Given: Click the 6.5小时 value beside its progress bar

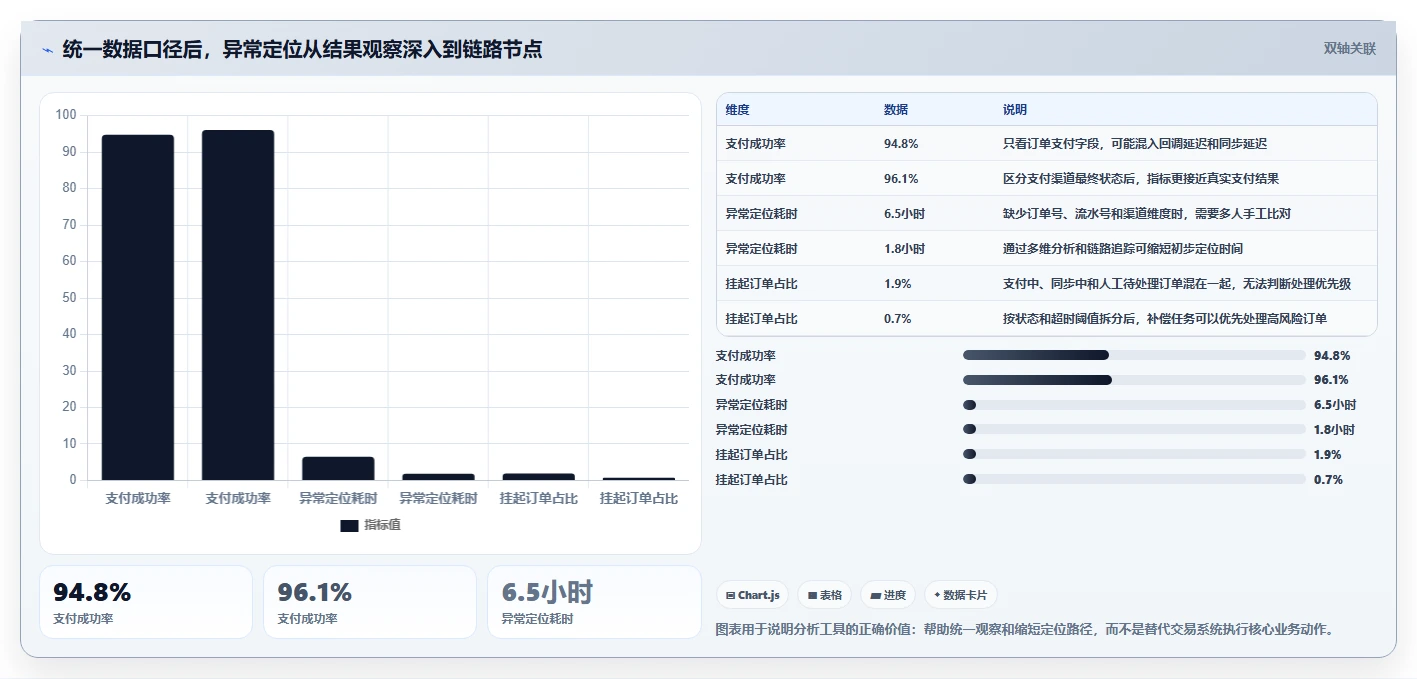Looking at the screenshot, I should click(1335, 405).
